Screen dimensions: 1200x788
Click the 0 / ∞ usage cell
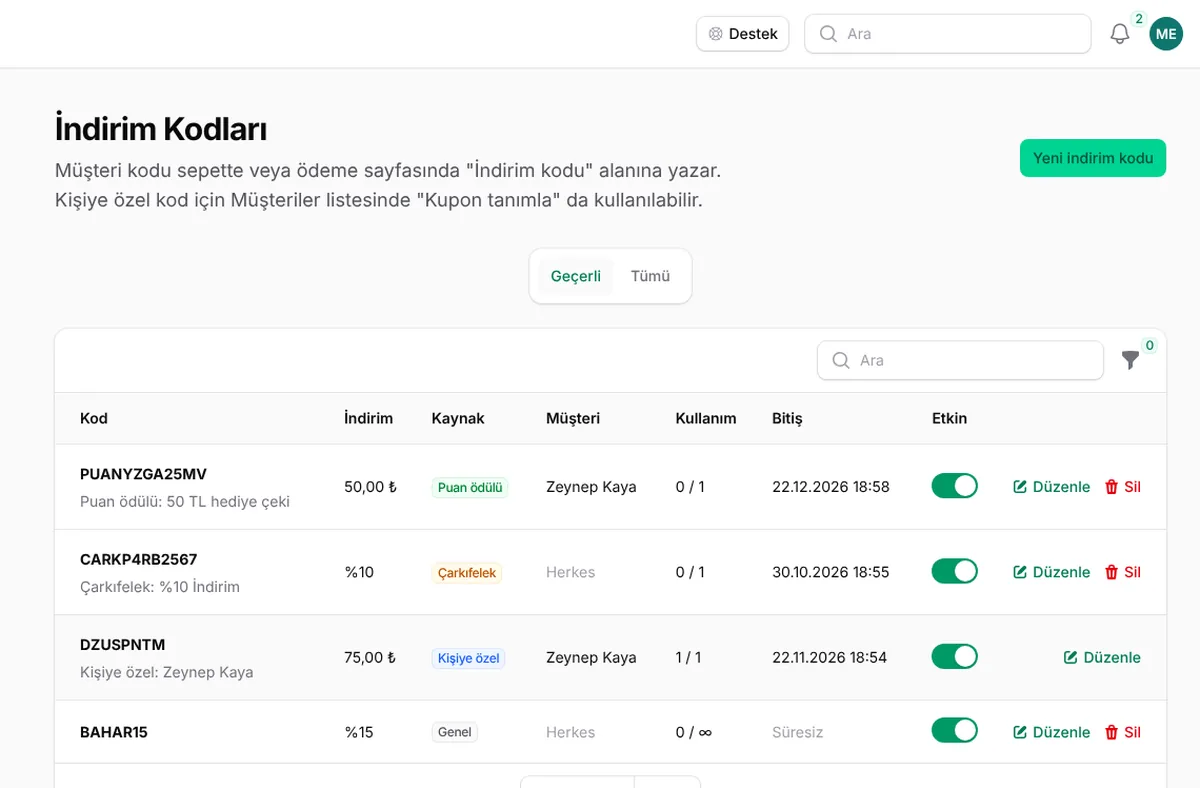pos(694,732)
